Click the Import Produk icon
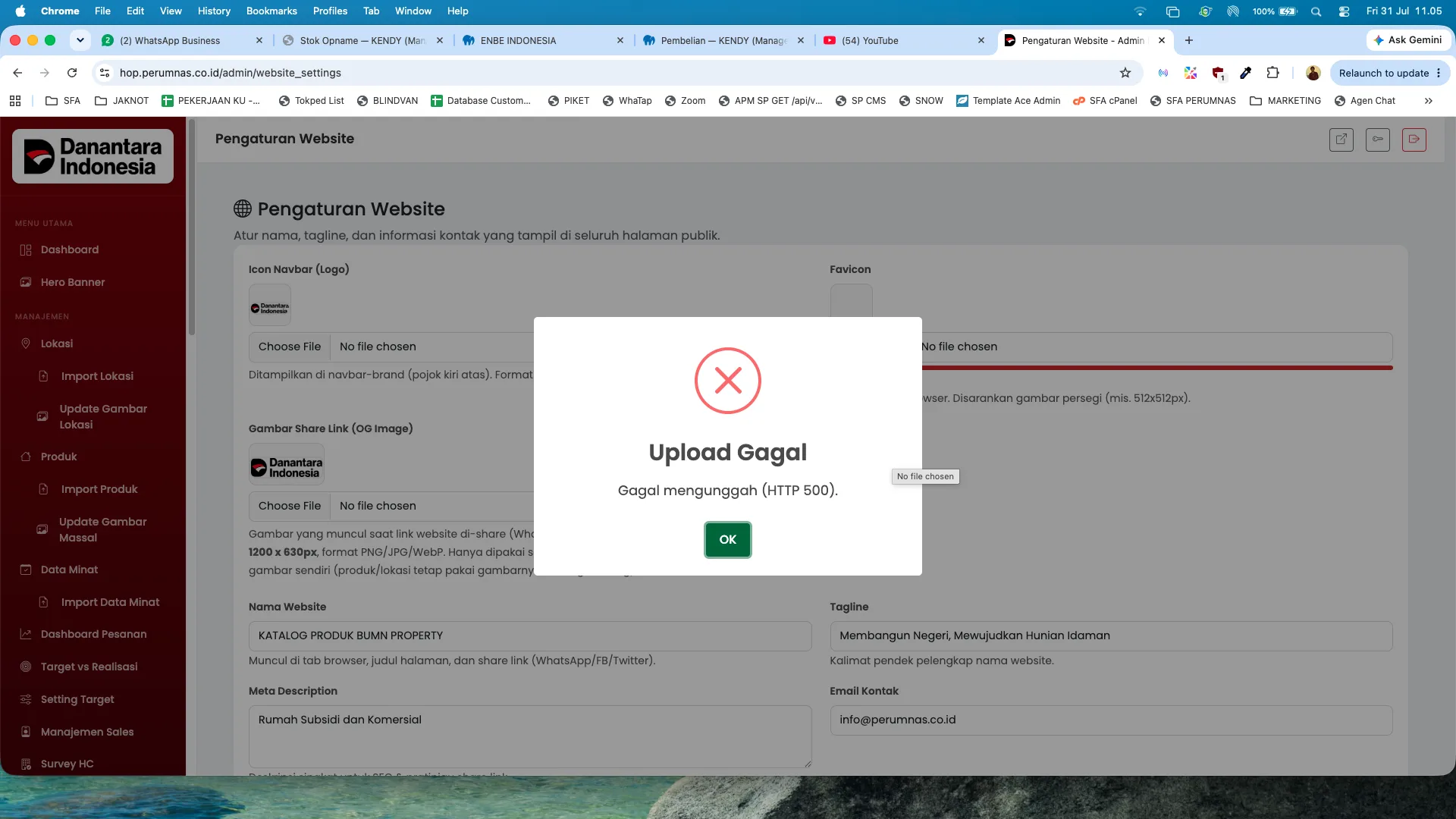 click(x=43, y=489)
